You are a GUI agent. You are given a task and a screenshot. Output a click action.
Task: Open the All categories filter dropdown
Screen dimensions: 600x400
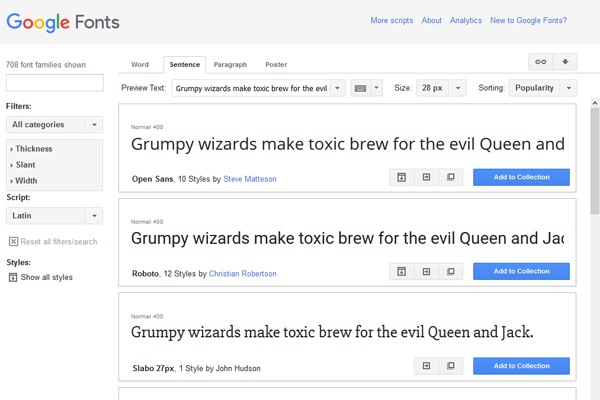click(x=54, y=124)
